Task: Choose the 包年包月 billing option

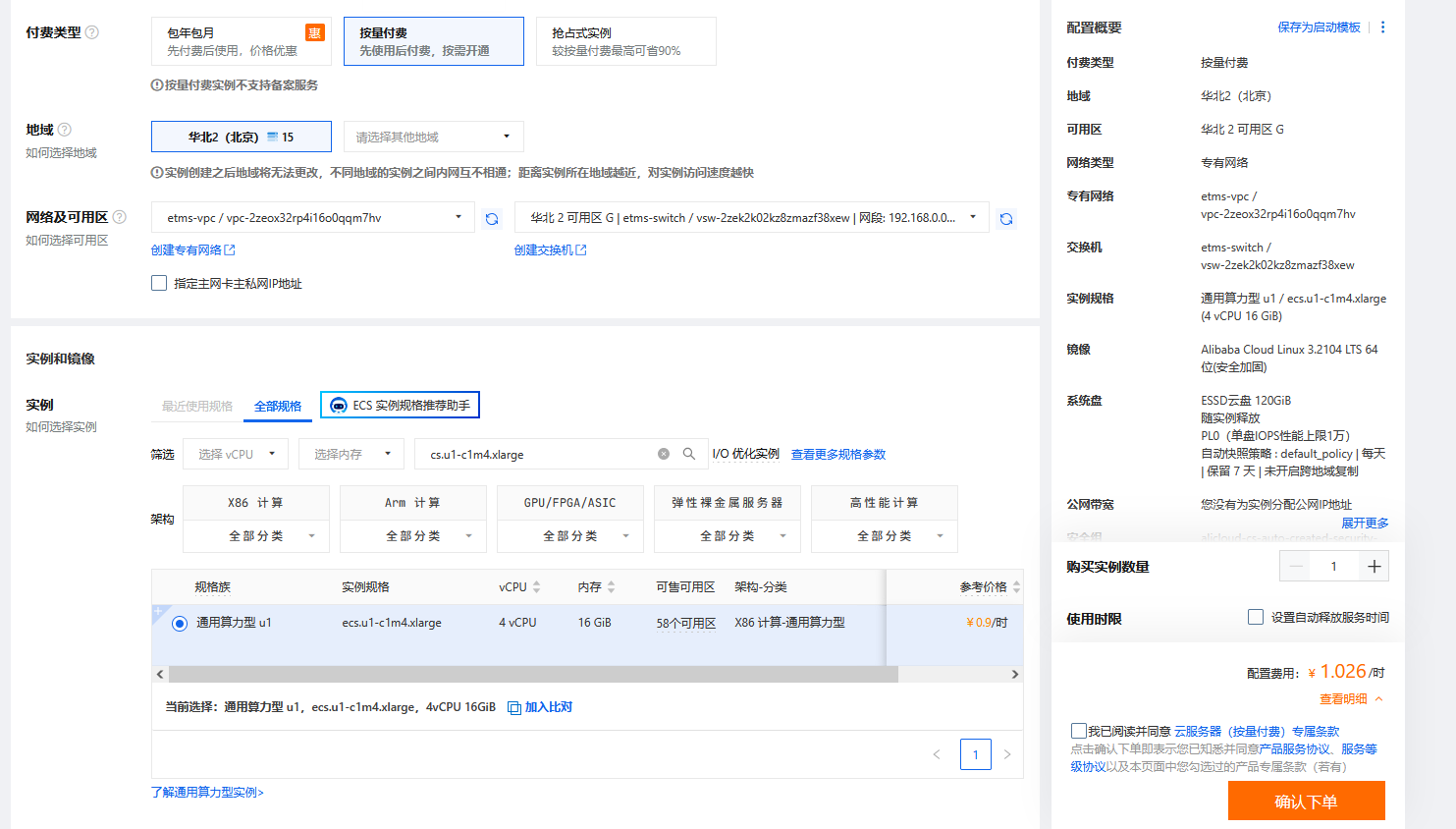Action: pos(242,41)
